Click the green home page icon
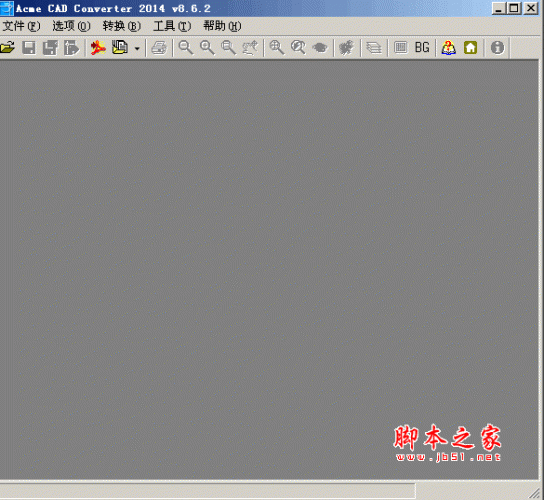Viewport: 544px width, 500px height. click(x=470, y=48)
